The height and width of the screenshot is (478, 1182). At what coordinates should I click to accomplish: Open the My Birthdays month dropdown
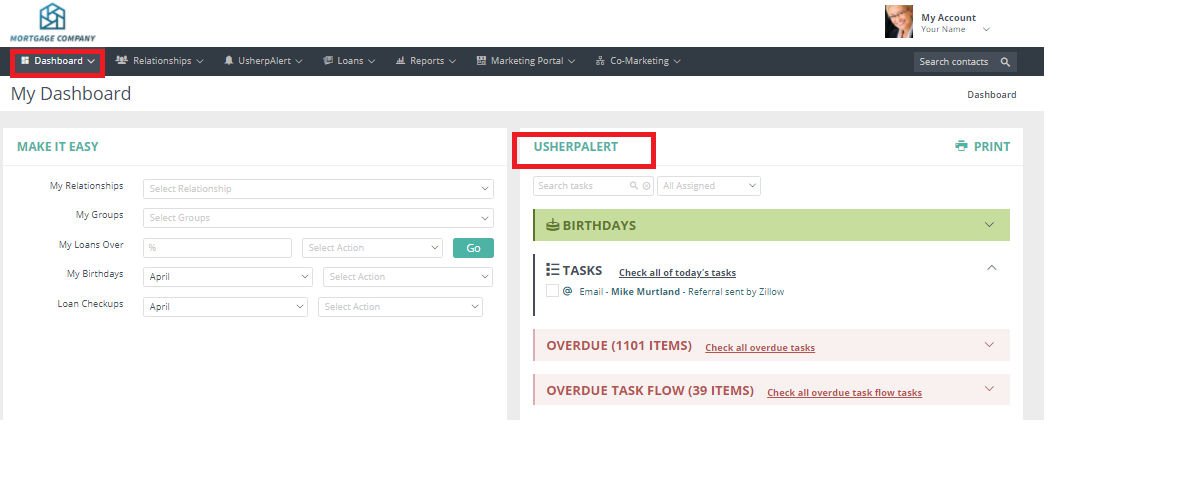click(x=228, y=277)
